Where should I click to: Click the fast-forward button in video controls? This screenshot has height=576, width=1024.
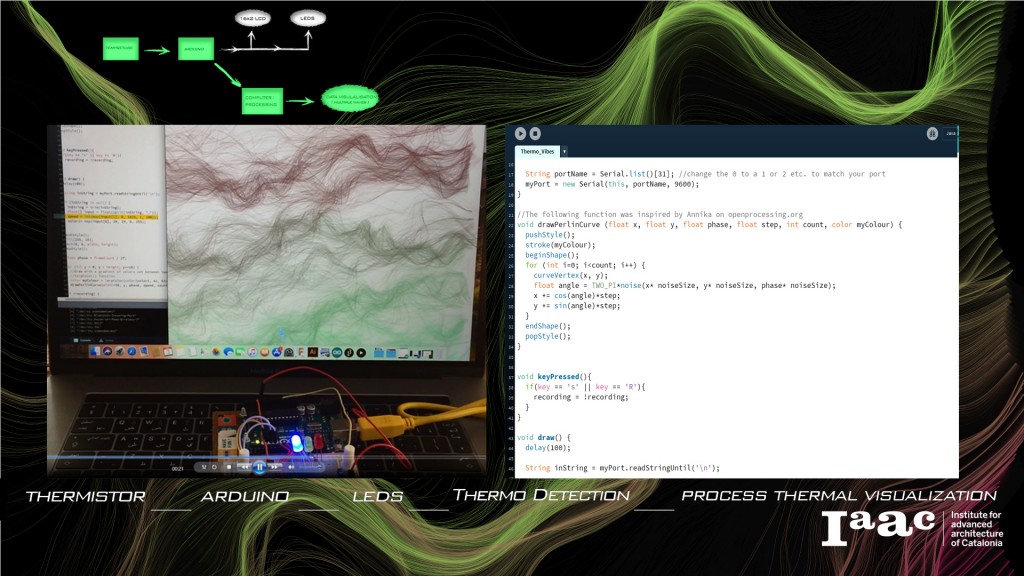[x=276, y=467]
